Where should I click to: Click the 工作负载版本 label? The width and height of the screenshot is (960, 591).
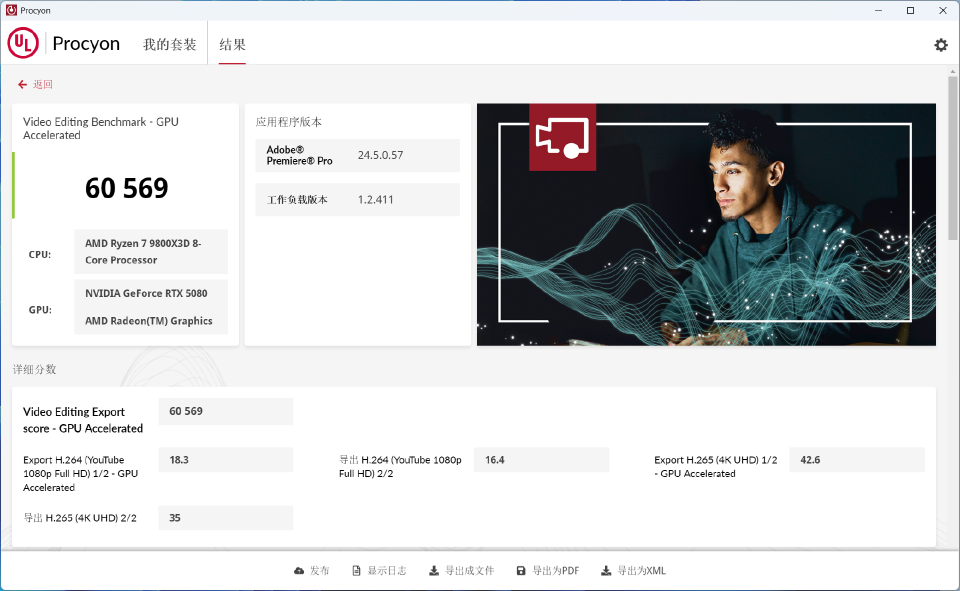297,200
